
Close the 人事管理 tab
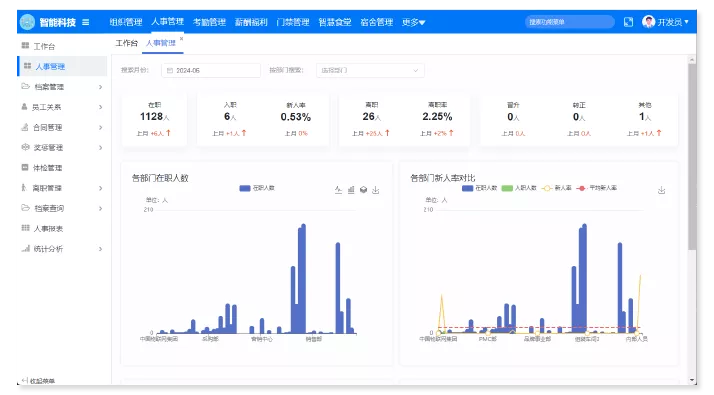(181, 39)
